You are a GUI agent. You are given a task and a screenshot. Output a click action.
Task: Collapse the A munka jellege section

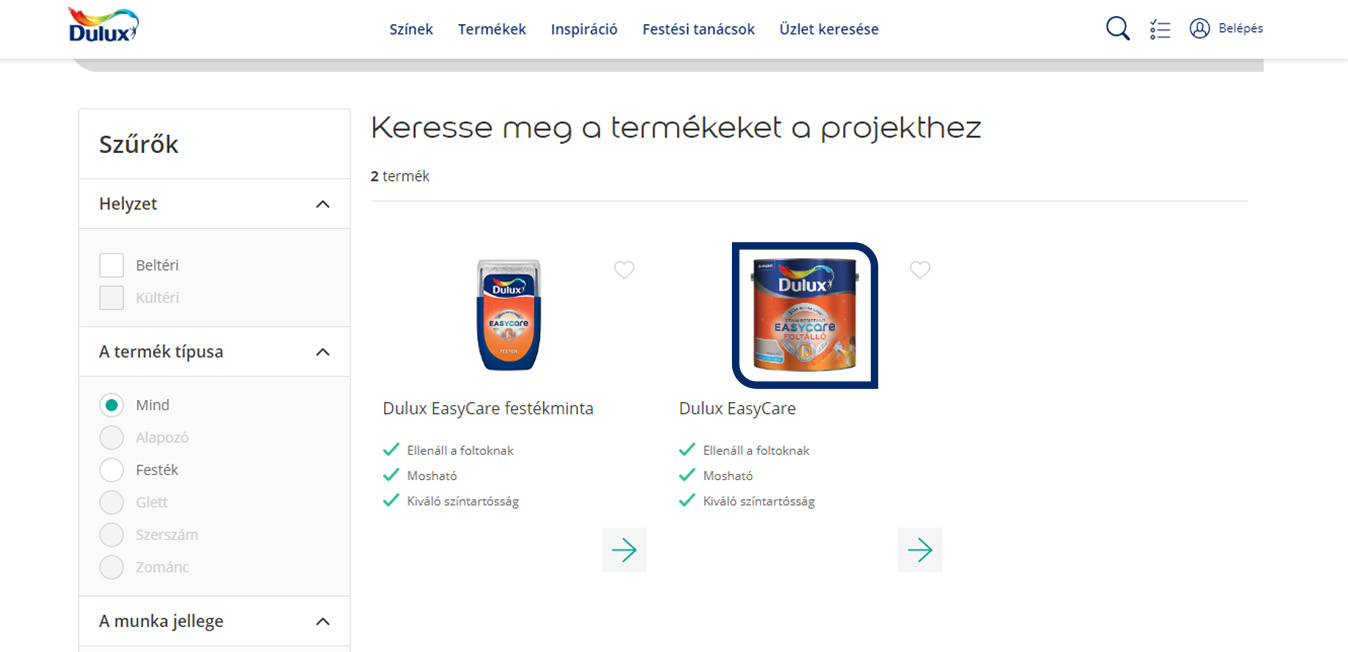pyautogui.click(x=322, y=622)
